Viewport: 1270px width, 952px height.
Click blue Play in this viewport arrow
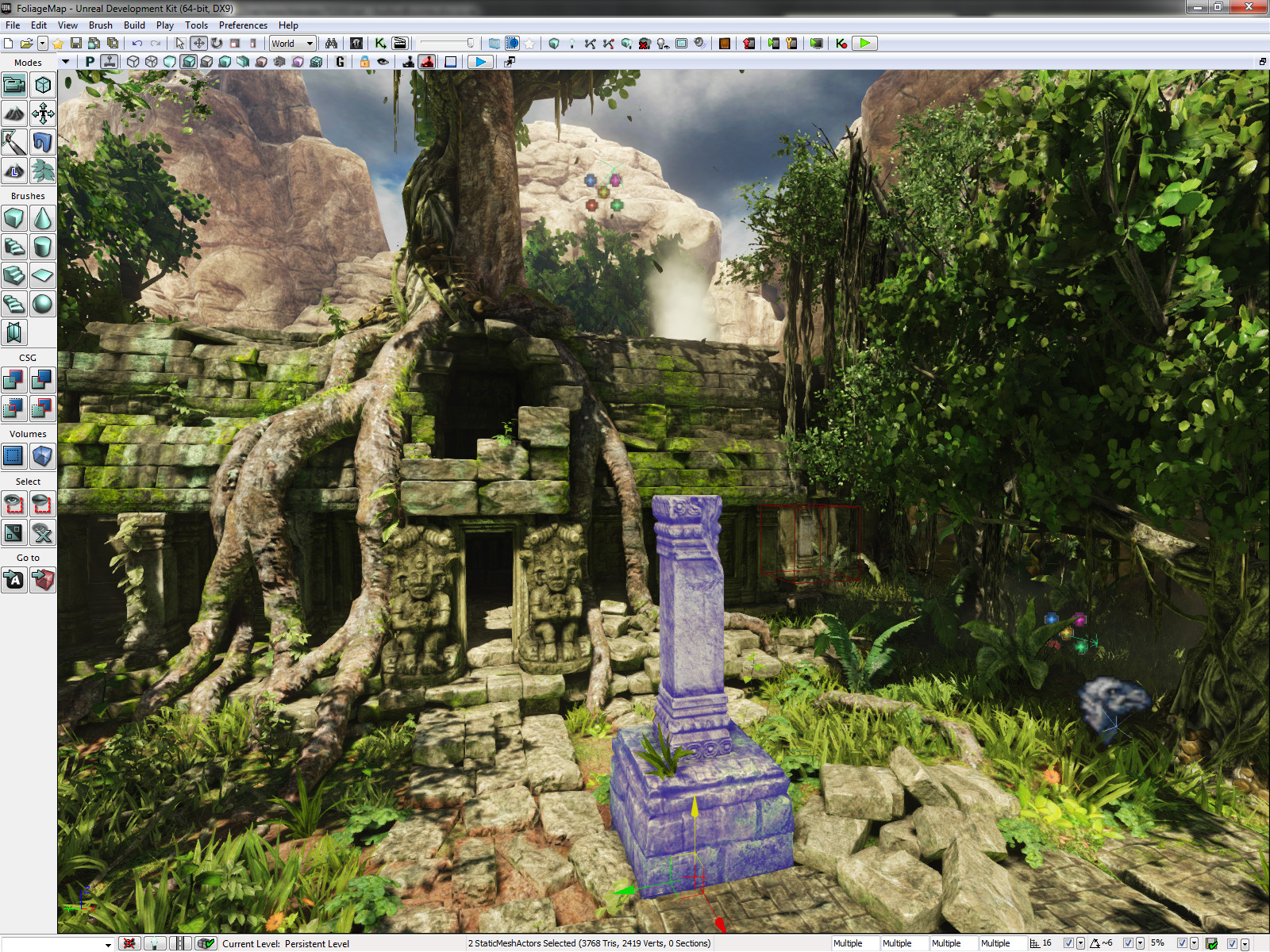coord(480,62)
